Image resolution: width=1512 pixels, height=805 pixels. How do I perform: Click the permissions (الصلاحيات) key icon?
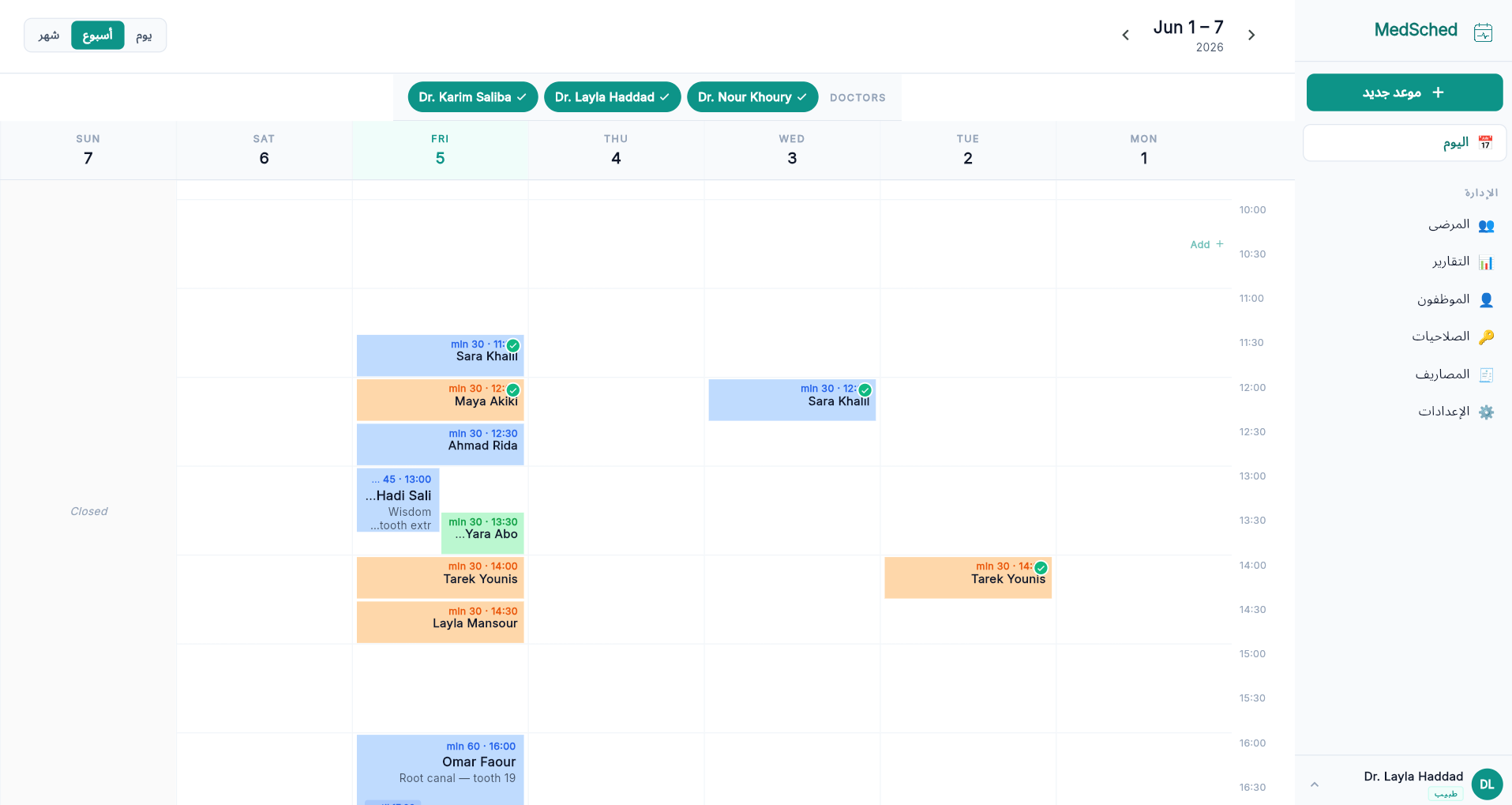[x=1486, y=337]
